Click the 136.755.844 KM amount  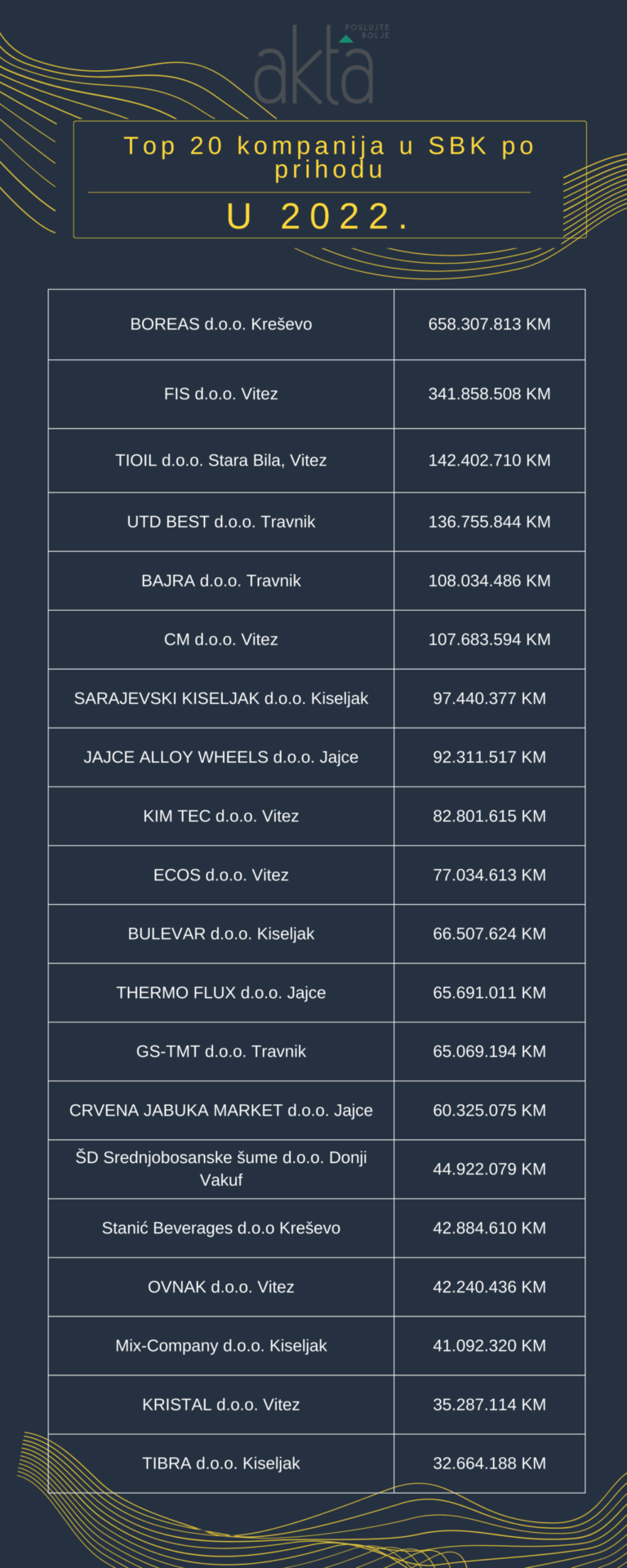[489, 522]
